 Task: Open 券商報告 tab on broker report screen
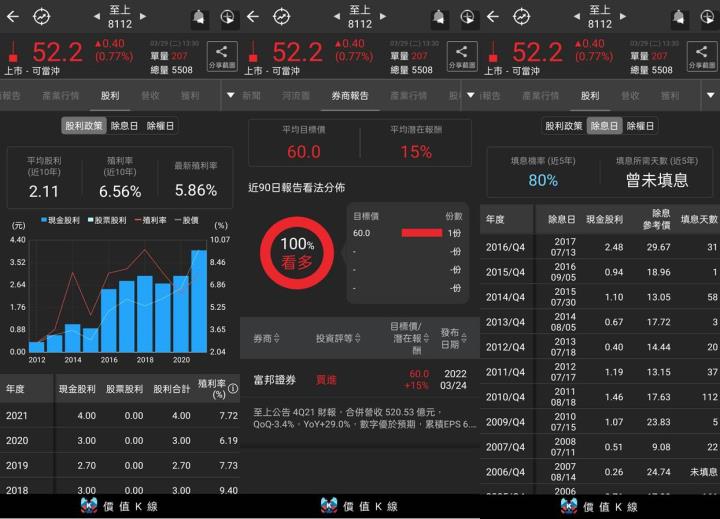click(350, 96)
